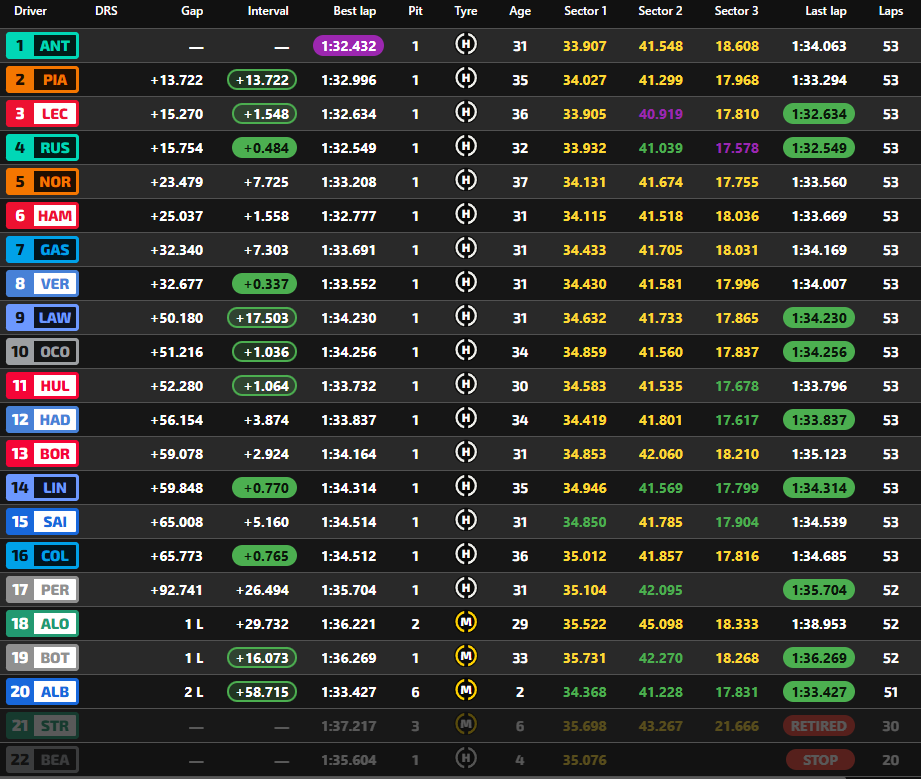This screenshot has height=779, width=921.
Task: Click the Tyre column header
Action: [x=466, y=11]
